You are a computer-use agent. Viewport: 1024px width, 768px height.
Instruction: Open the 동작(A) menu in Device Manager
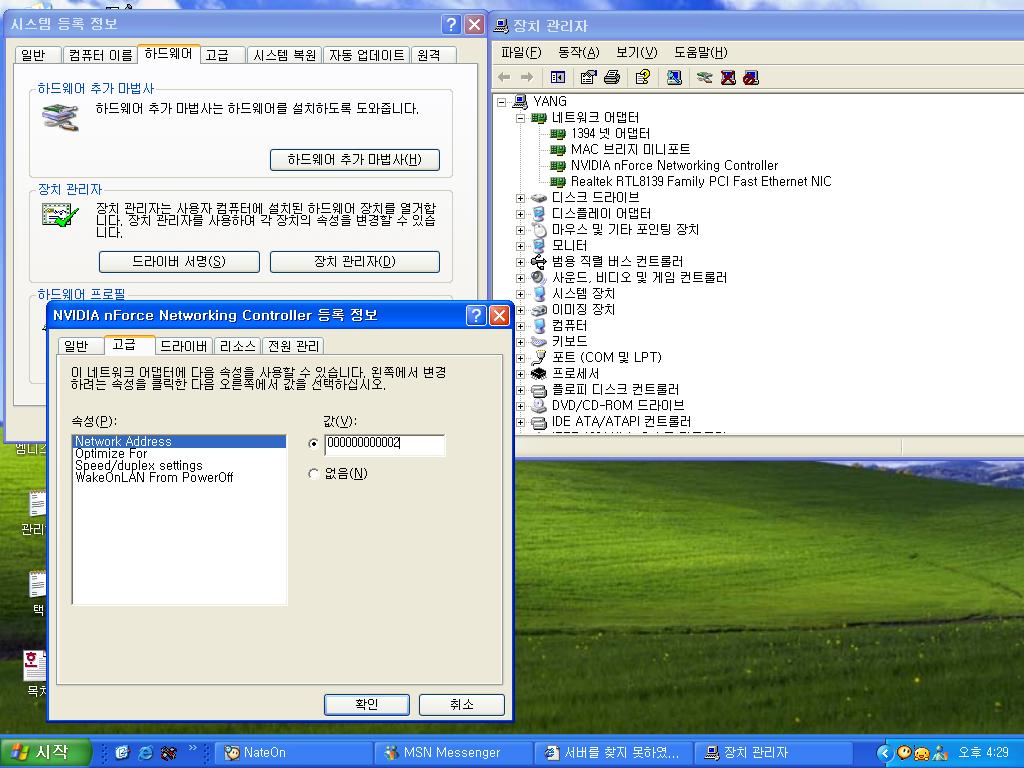click(578, 52)
